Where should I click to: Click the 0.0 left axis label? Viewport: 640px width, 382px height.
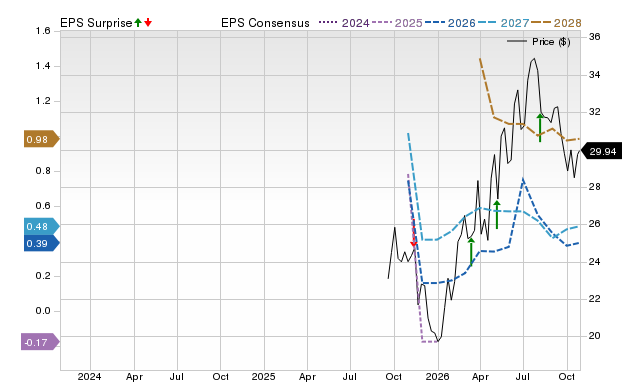[x=43, y=311]
